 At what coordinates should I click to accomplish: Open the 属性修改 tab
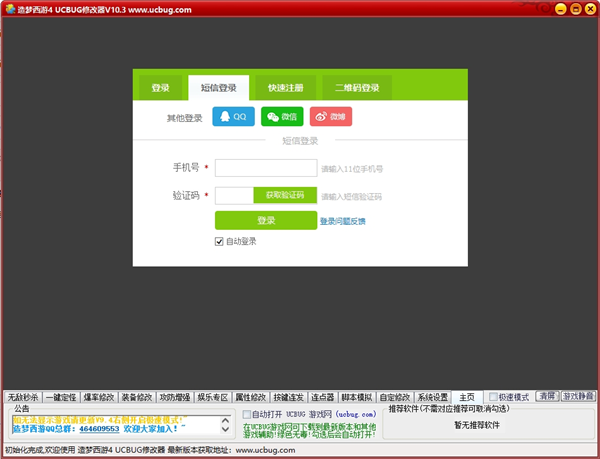click(251, 397)
